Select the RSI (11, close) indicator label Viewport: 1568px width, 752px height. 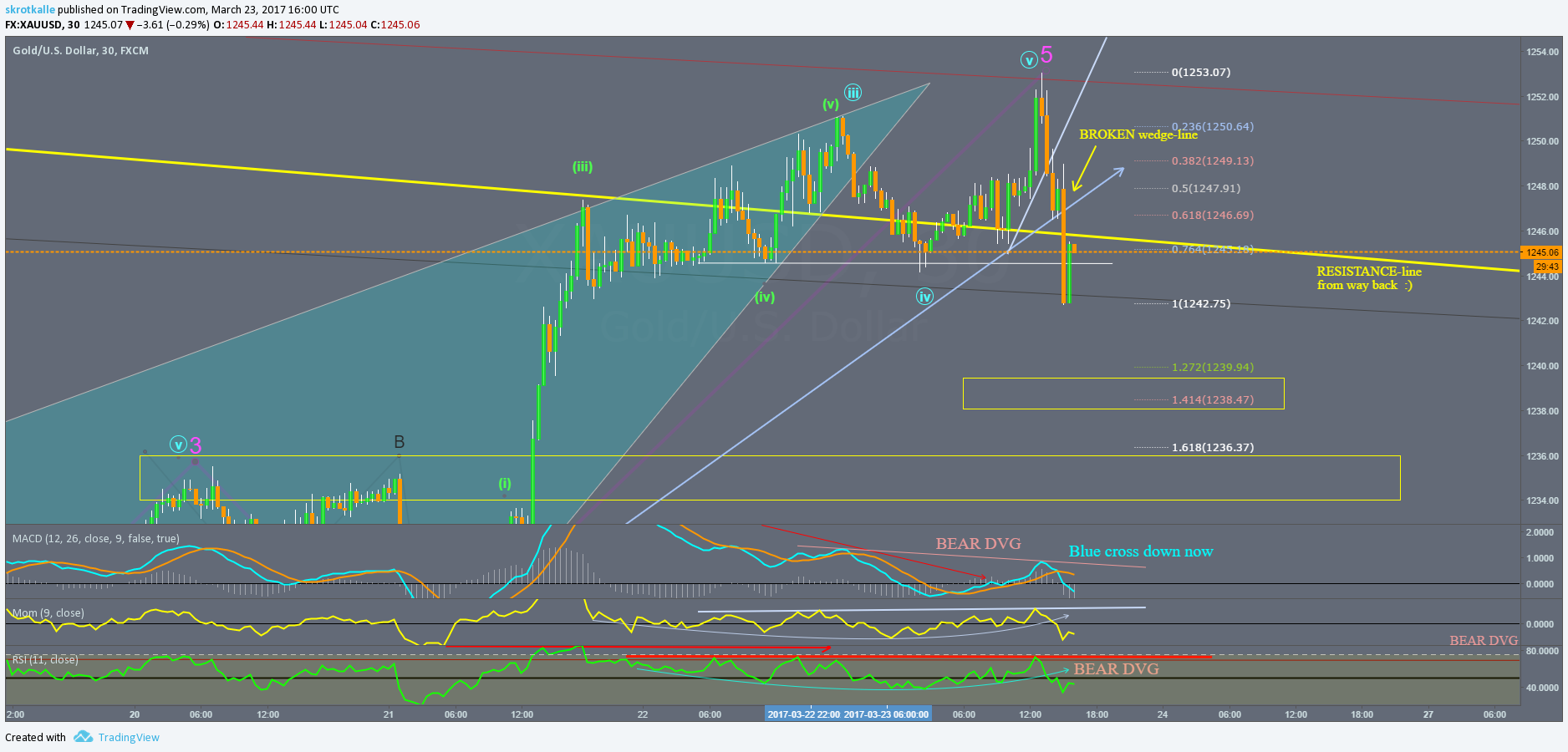45,660
